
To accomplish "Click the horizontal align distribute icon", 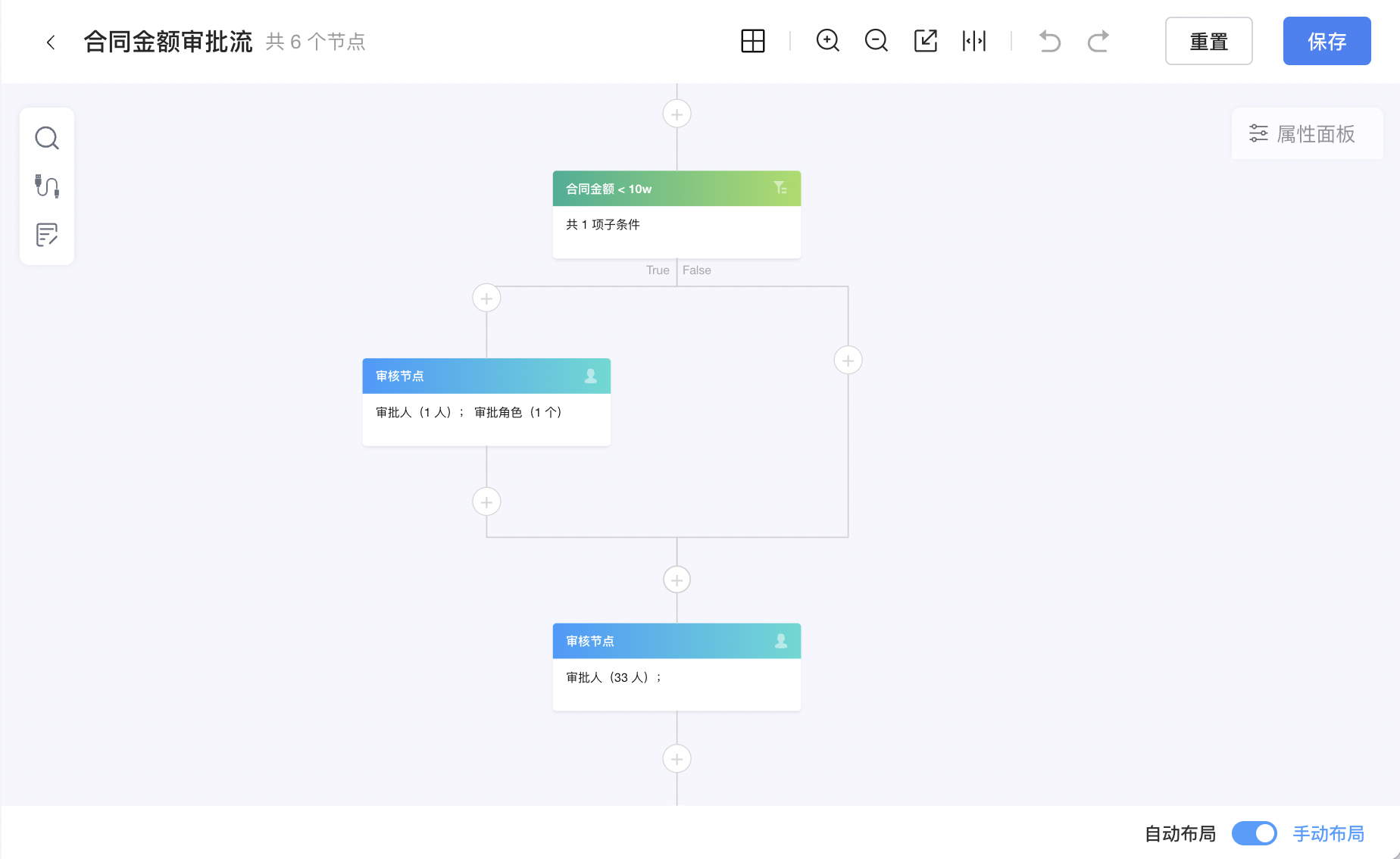I will coord(973,41).
